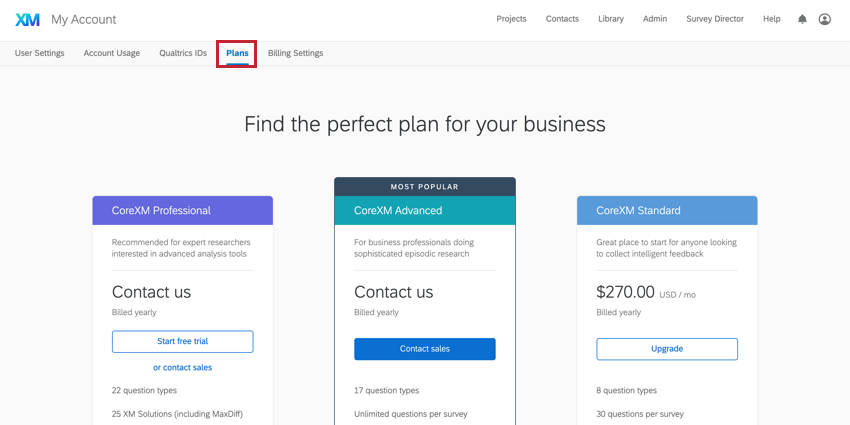Start free trial for CoreXM Professional
This screenshot has width=850, height=425.
(x=183, y=342)
